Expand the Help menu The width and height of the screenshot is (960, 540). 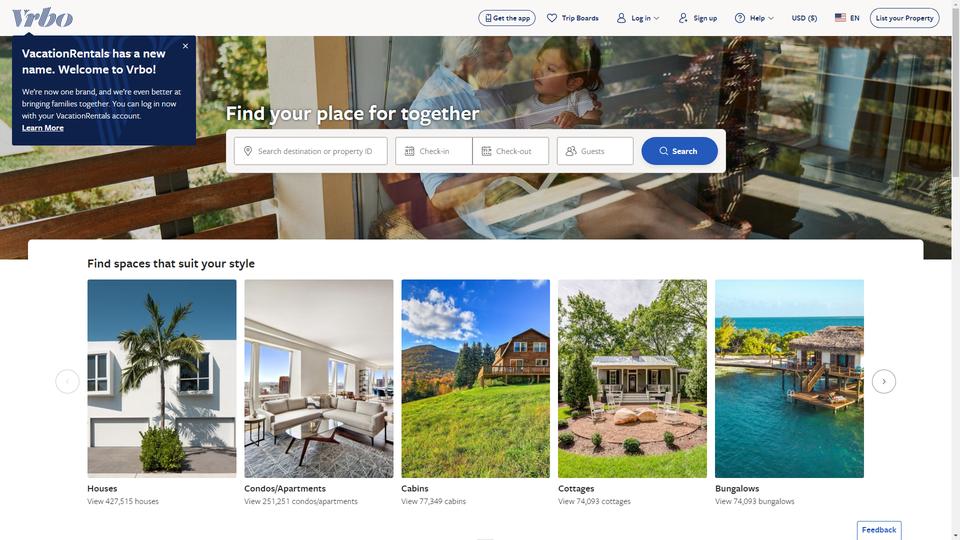(754, 18)
